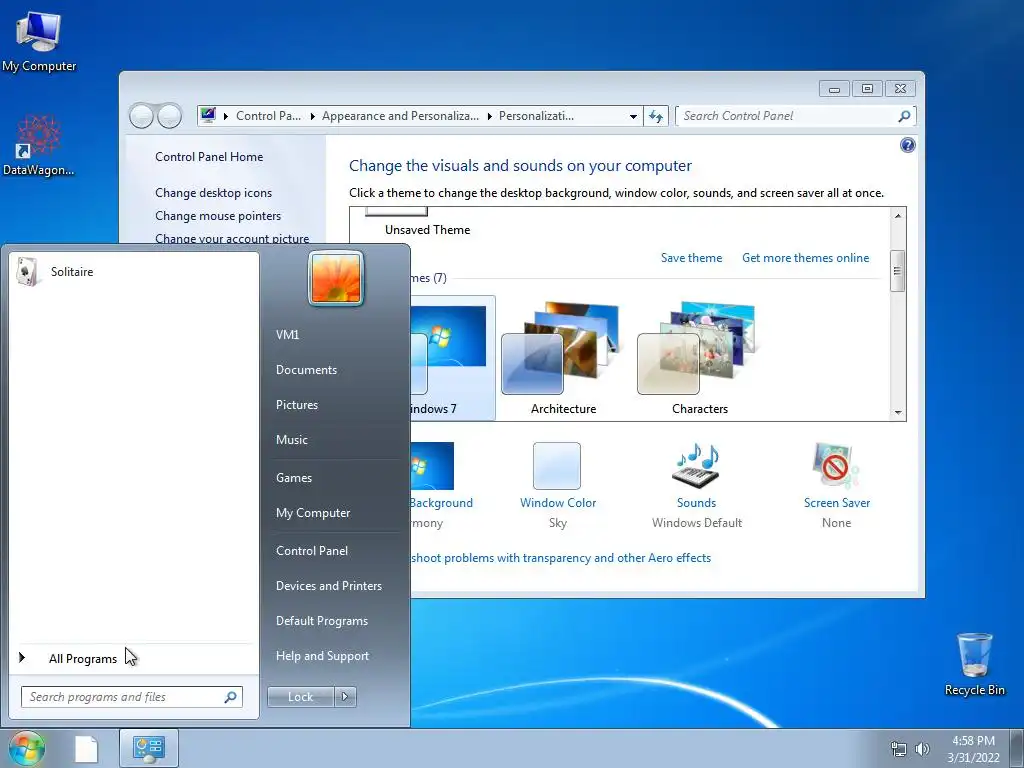Click theme list scroll up arrow
The width and height of the screenshot is (1024, 768).
coord(898,216)
